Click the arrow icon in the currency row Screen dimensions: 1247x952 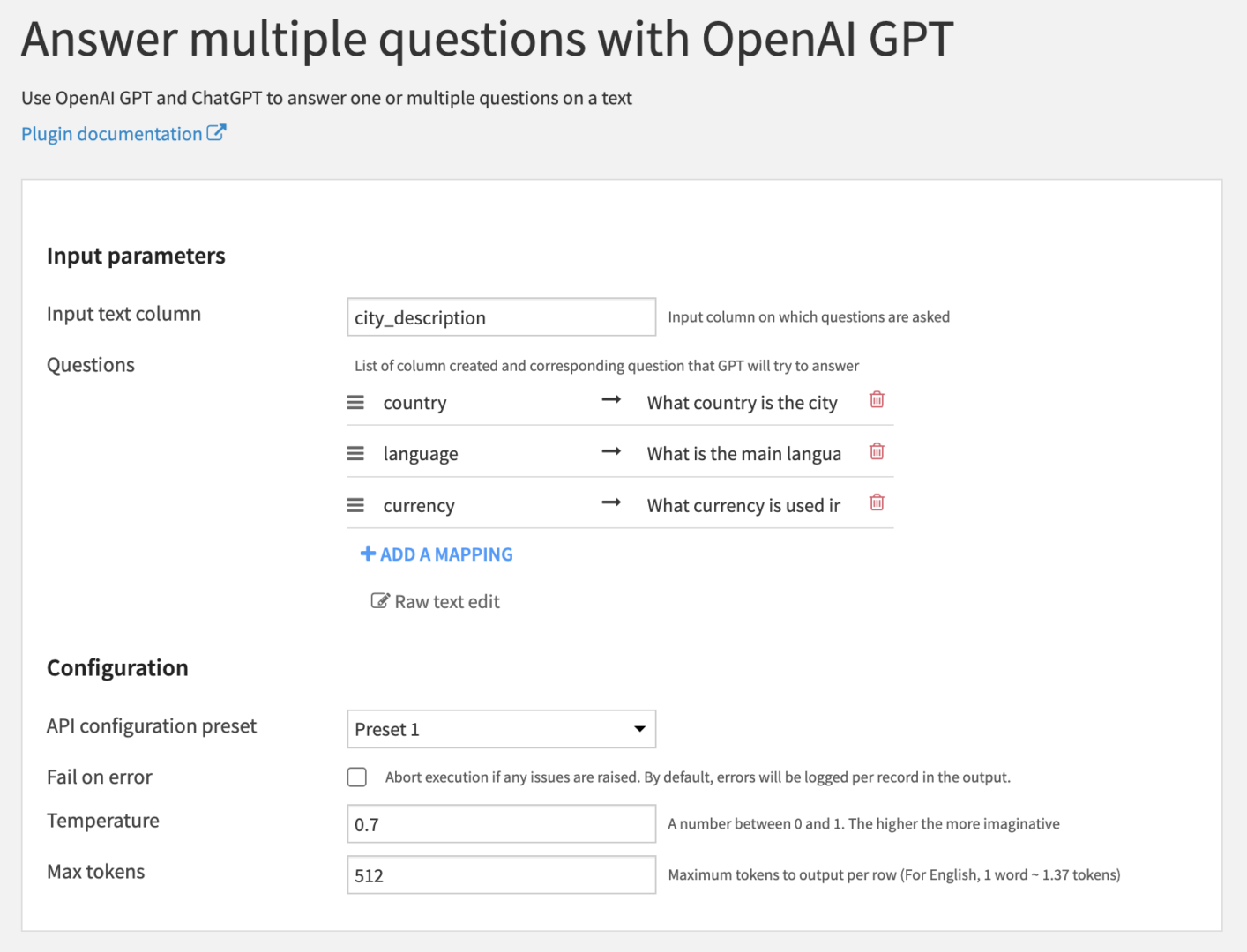point(611,502)
